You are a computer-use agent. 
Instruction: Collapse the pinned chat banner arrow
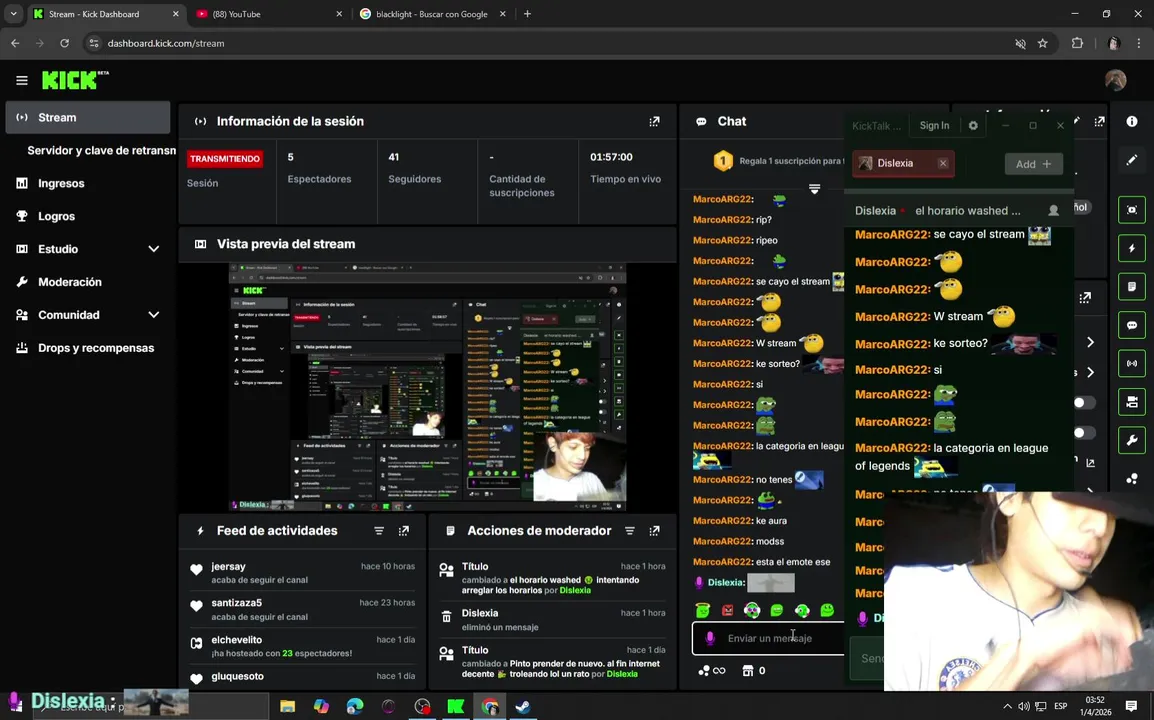814,189
